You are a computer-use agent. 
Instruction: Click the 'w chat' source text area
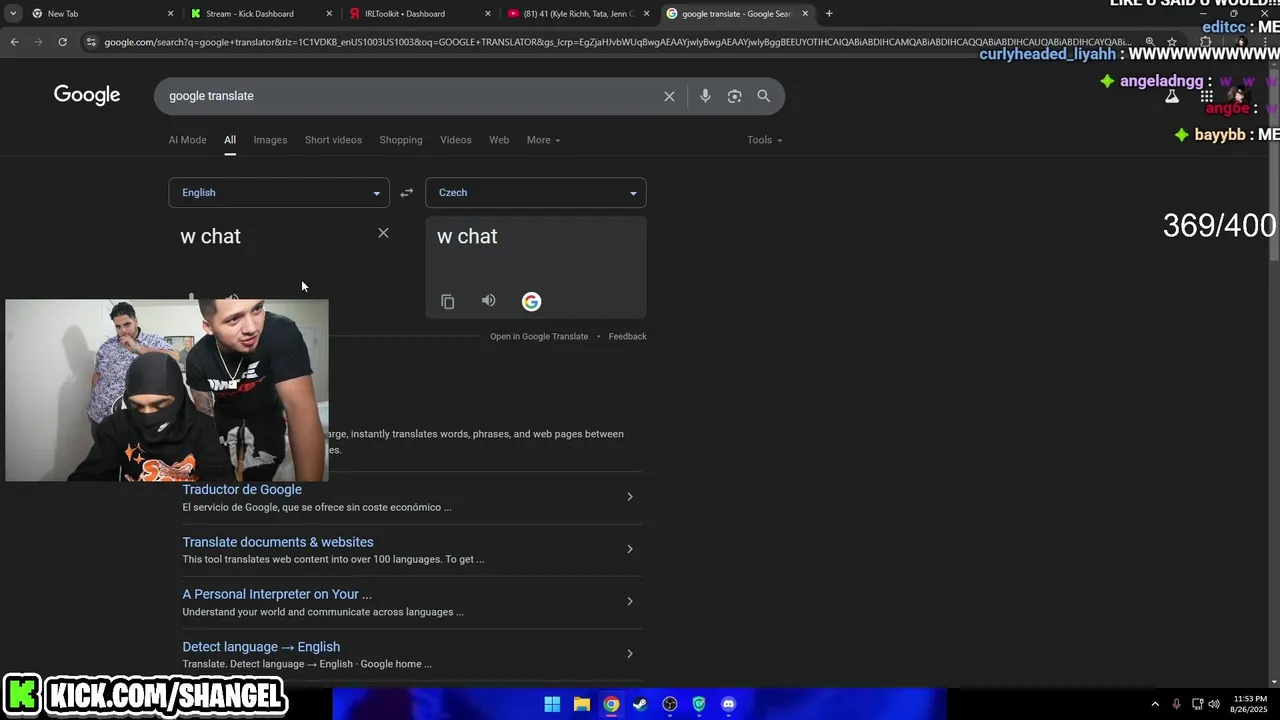coord(270,238)
